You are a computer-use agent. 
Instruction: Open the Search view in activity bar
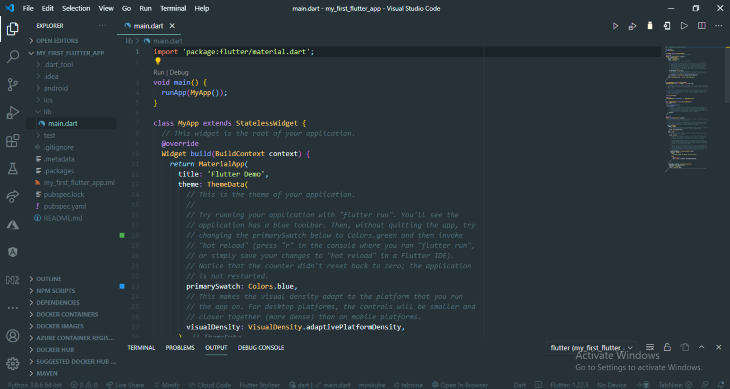point(13,56)
